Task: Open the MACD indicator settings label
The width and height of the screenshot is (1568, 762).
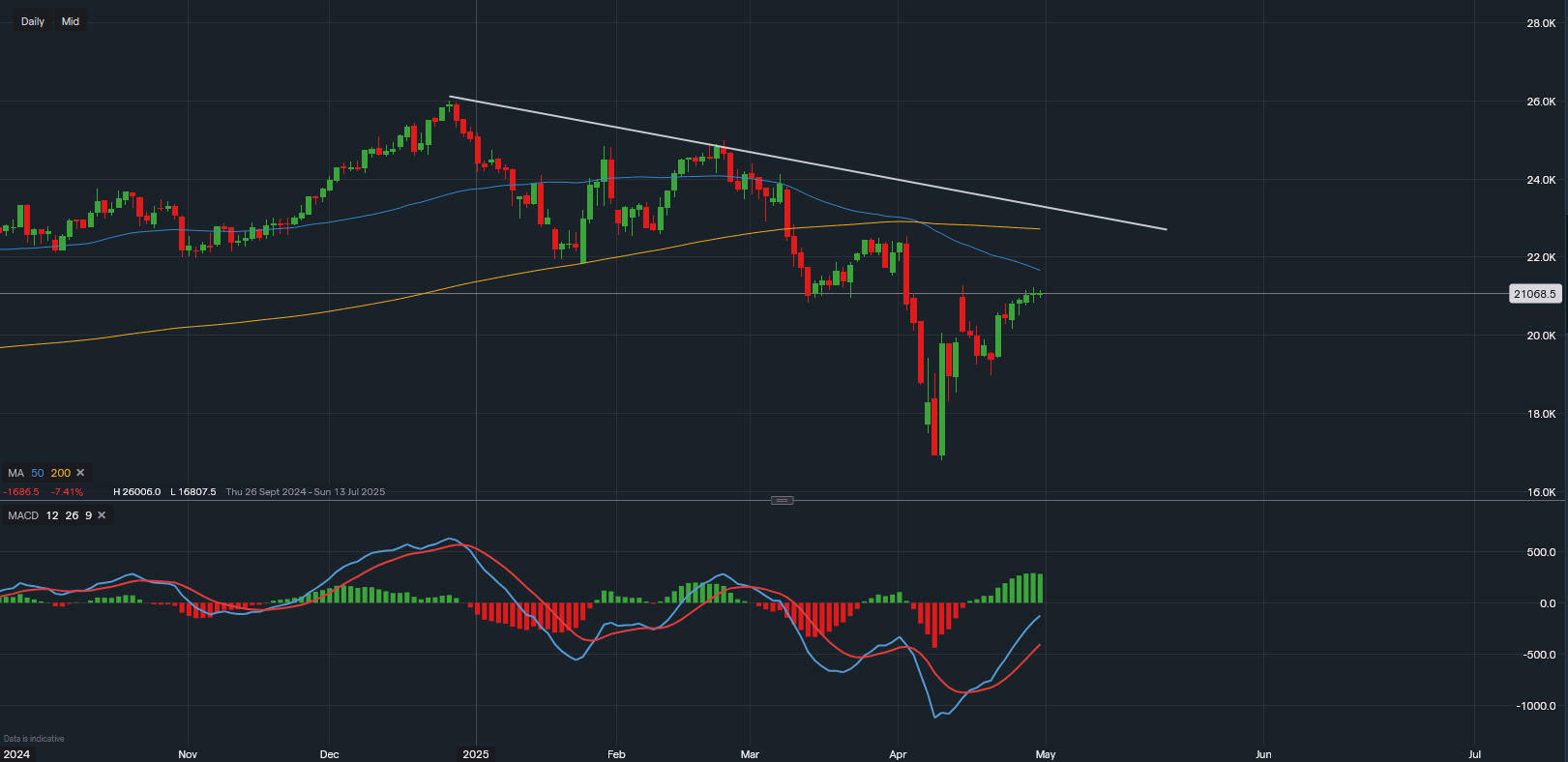Action: [23, 515]
